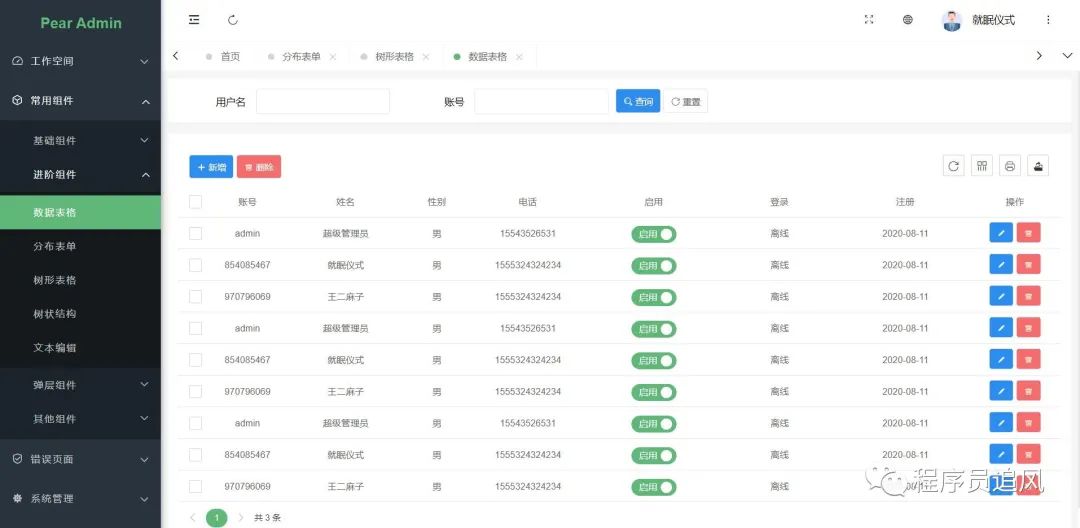Open the vertical three-dots more menu

pyautogui.click(x=1048, y=20)
